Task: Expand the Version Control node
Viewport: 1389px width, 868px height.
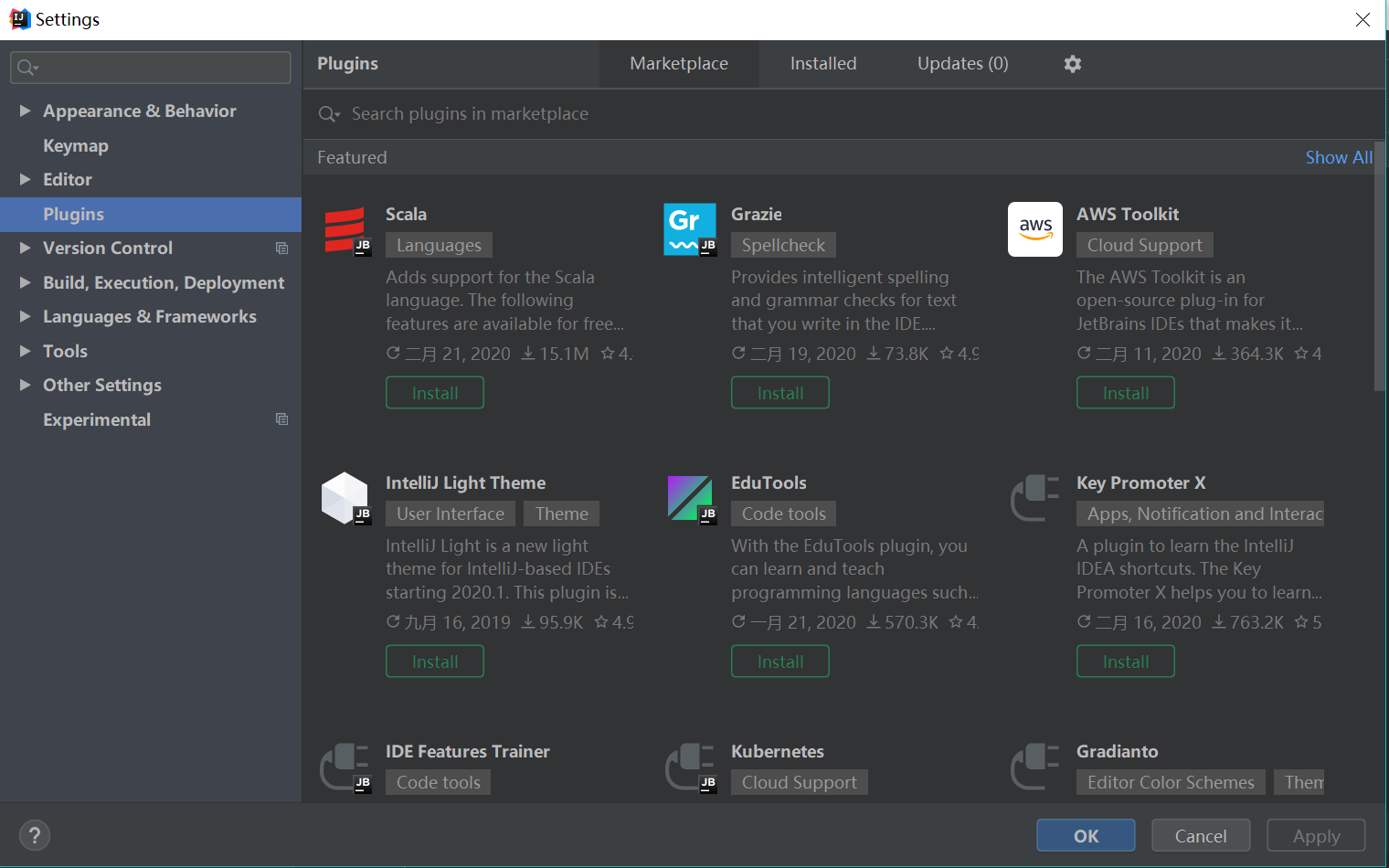Action: pos(26,248)
